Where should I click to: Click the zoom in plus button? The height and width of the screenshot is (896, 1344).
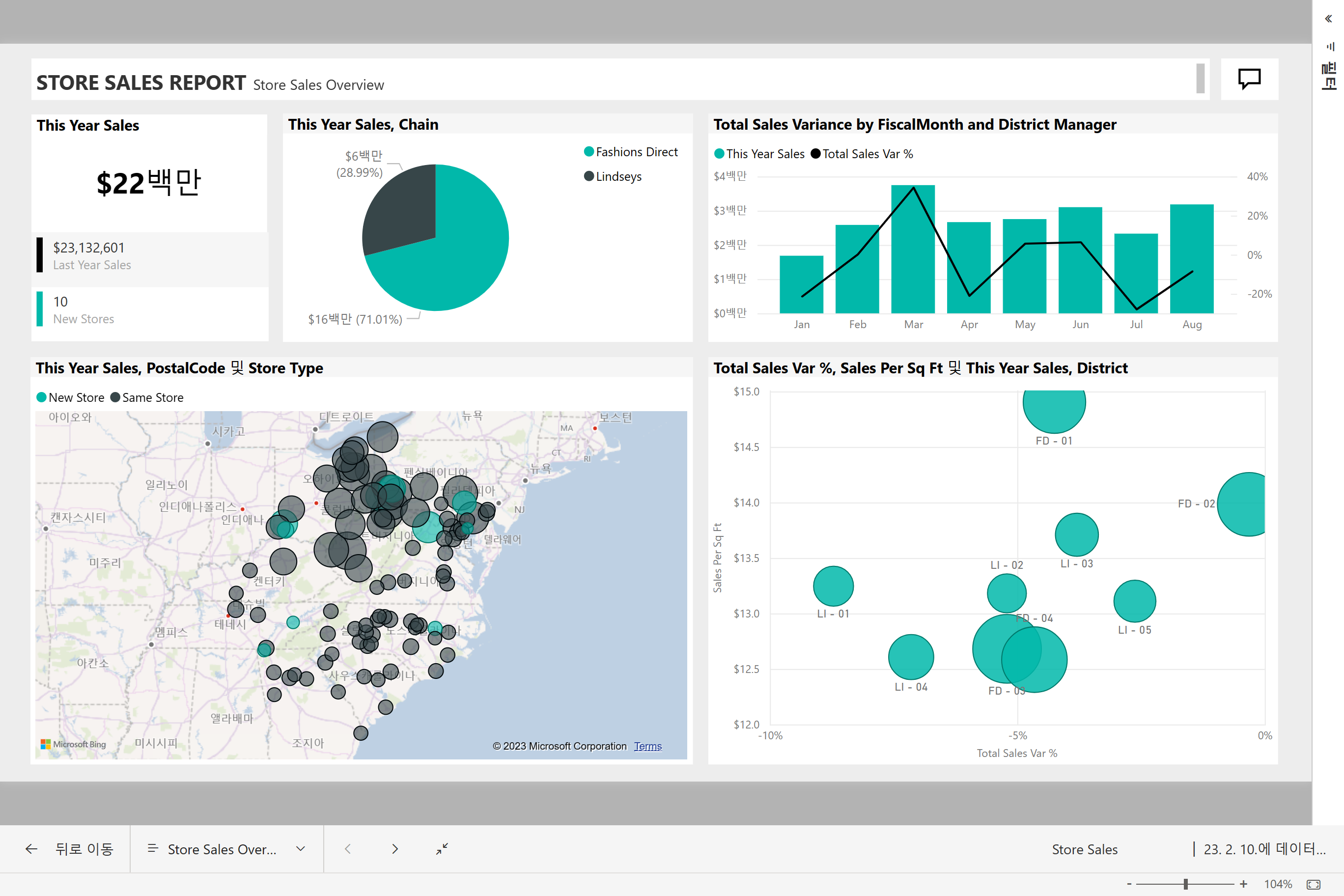(x=1243, y=884)
